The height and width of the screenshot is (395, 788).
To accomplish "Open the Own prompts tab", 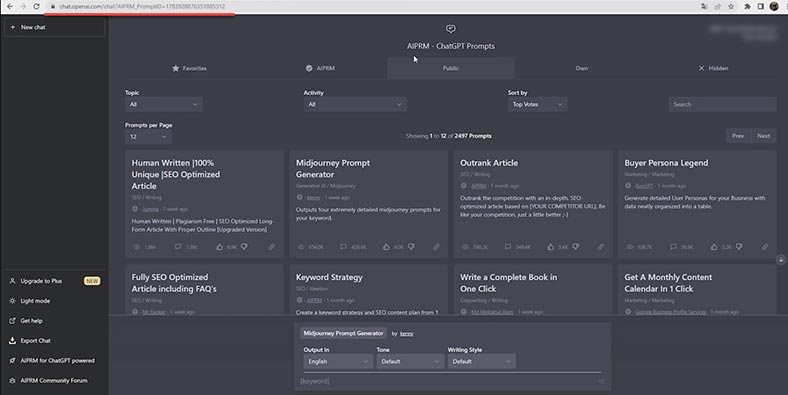I will point(581,68).
